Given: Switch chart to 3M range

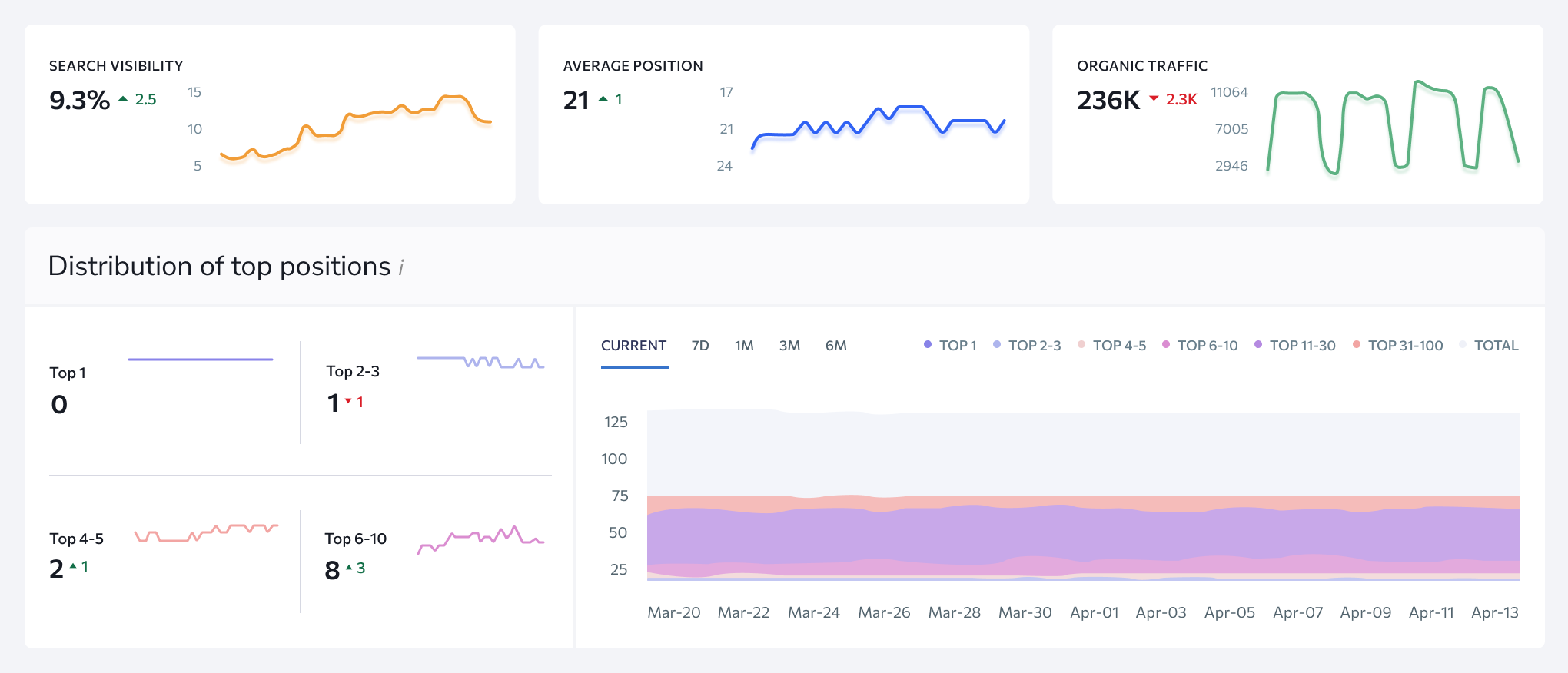Looking at the screenshot, I should point(789,346).
